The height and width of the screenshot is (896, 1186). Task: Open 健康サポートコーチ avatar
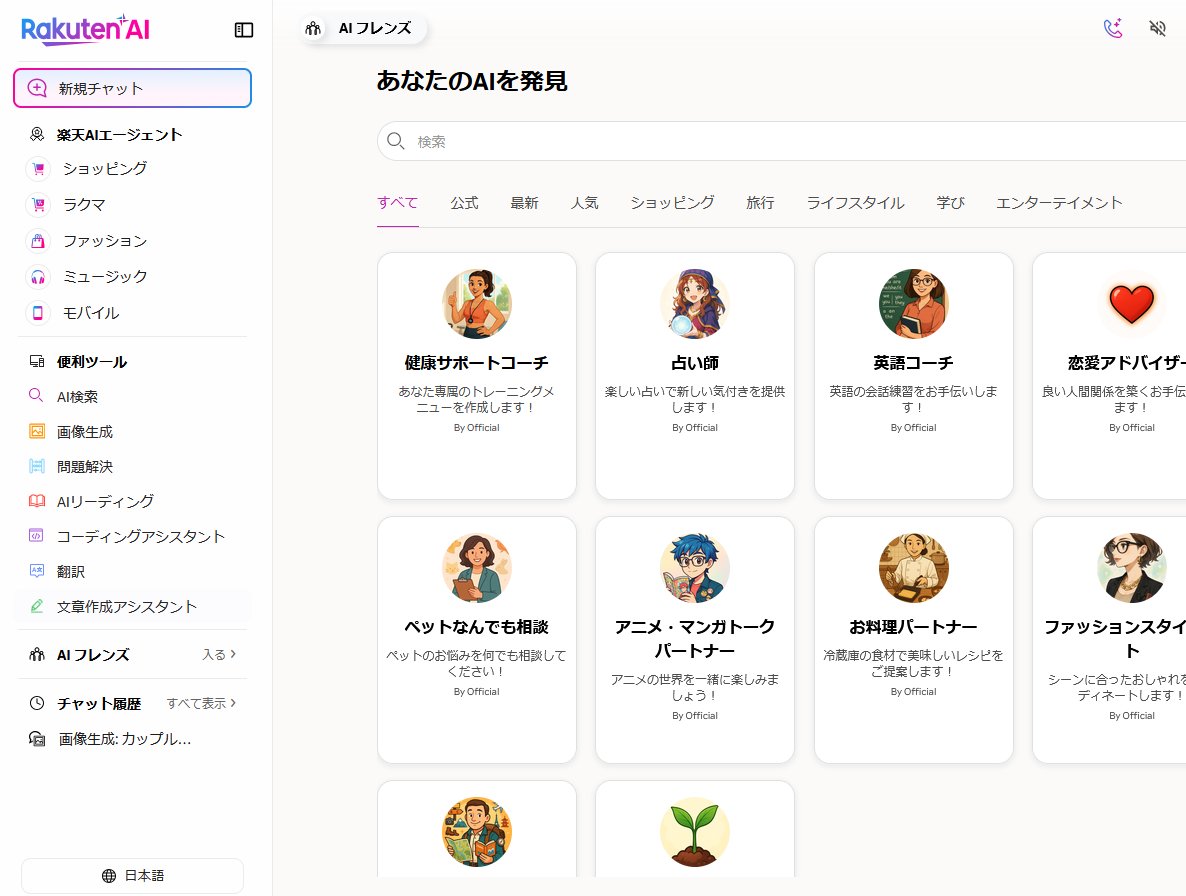[477, 304]
